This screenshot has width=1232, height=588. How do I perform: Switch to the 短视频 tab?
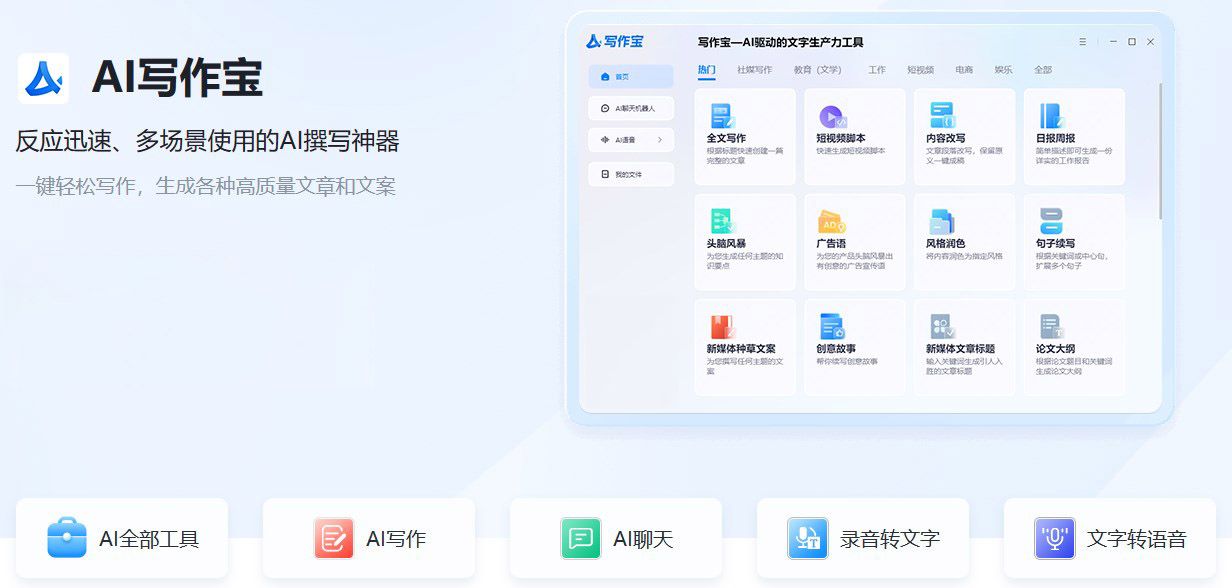point(921,70)
